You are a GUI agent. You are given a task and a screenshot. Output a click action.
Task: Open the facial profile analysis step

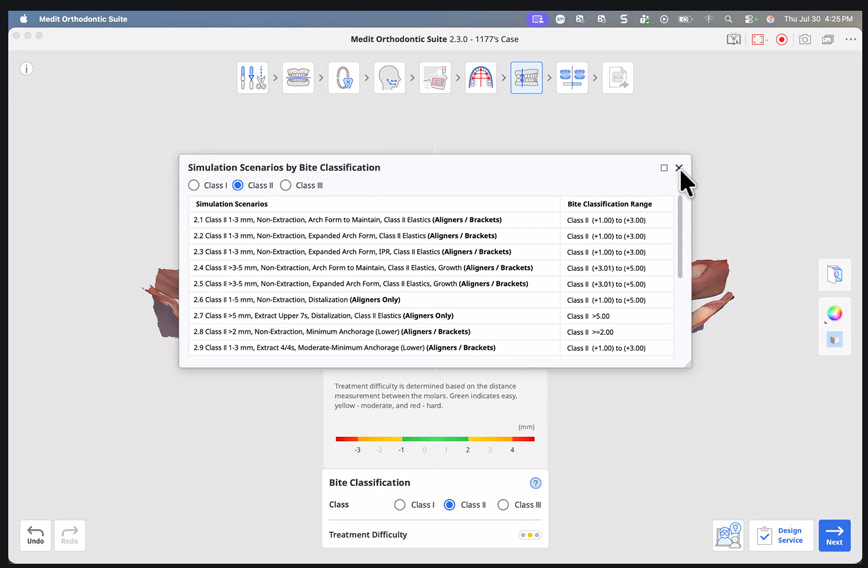(x=389, y=78)
